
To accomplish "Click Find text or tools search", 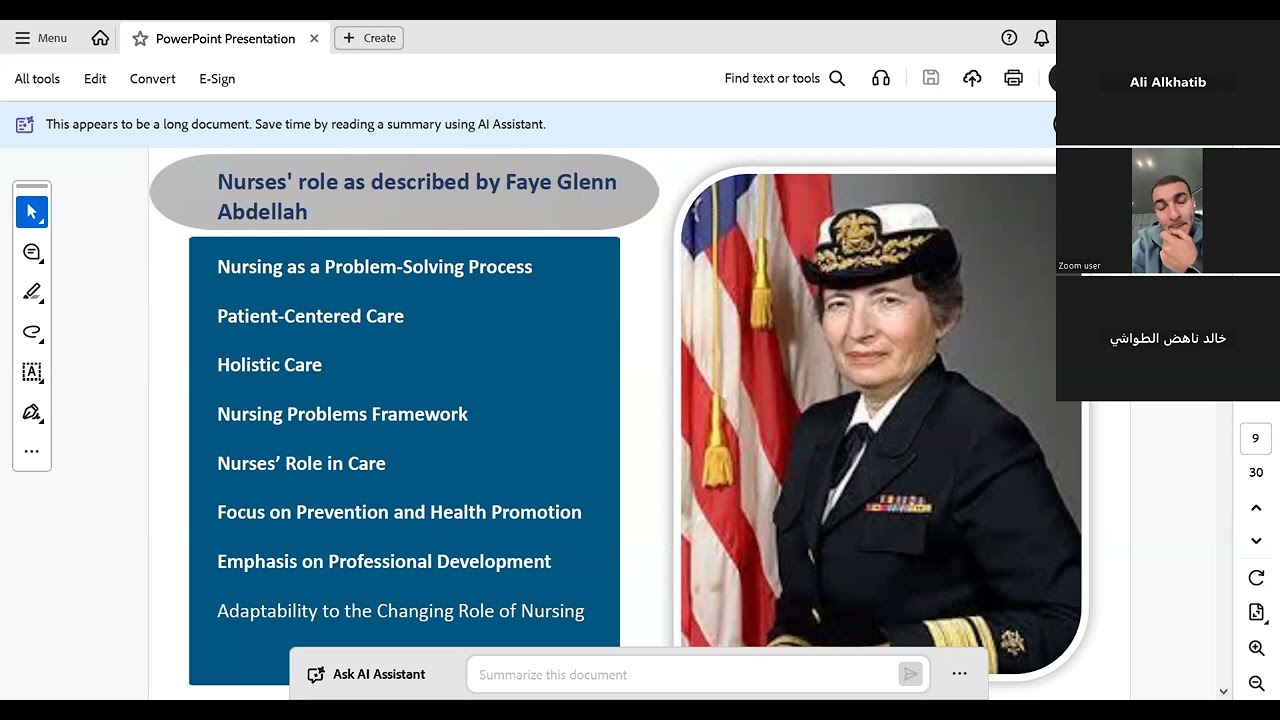I will (x=785, y=78).
